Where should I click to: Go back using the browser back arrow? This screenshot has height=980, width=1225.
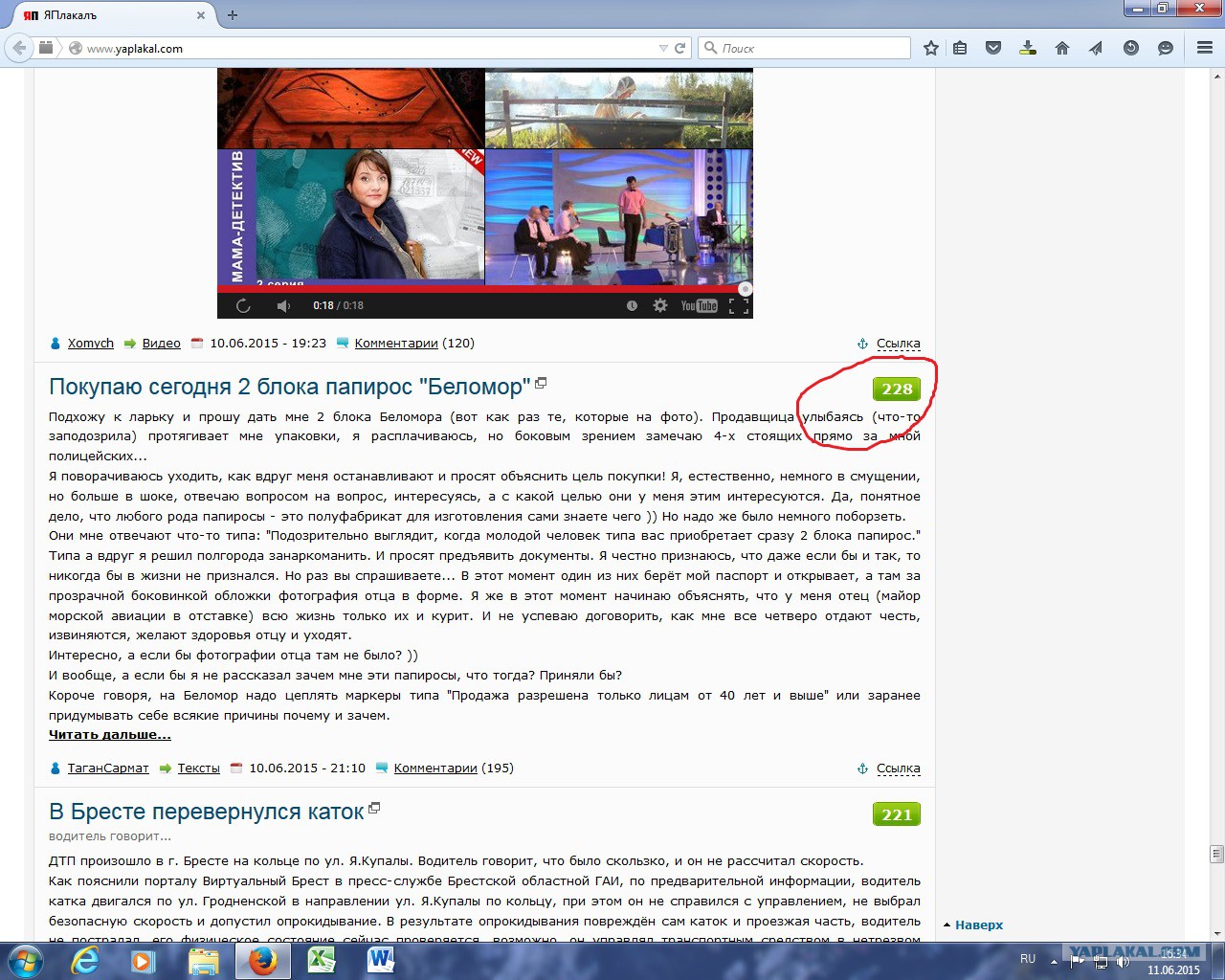tap(19, 48)
